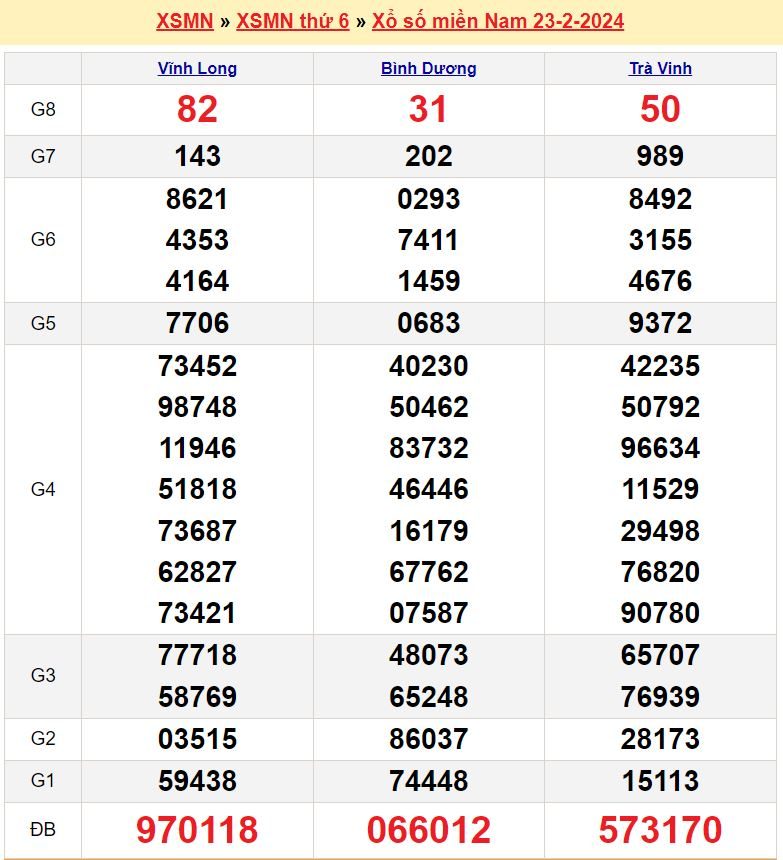This screenshot has width=783, height=860.
Task: Click G4 number 50792
Action: pyautogui.click(x=660, y=407)
